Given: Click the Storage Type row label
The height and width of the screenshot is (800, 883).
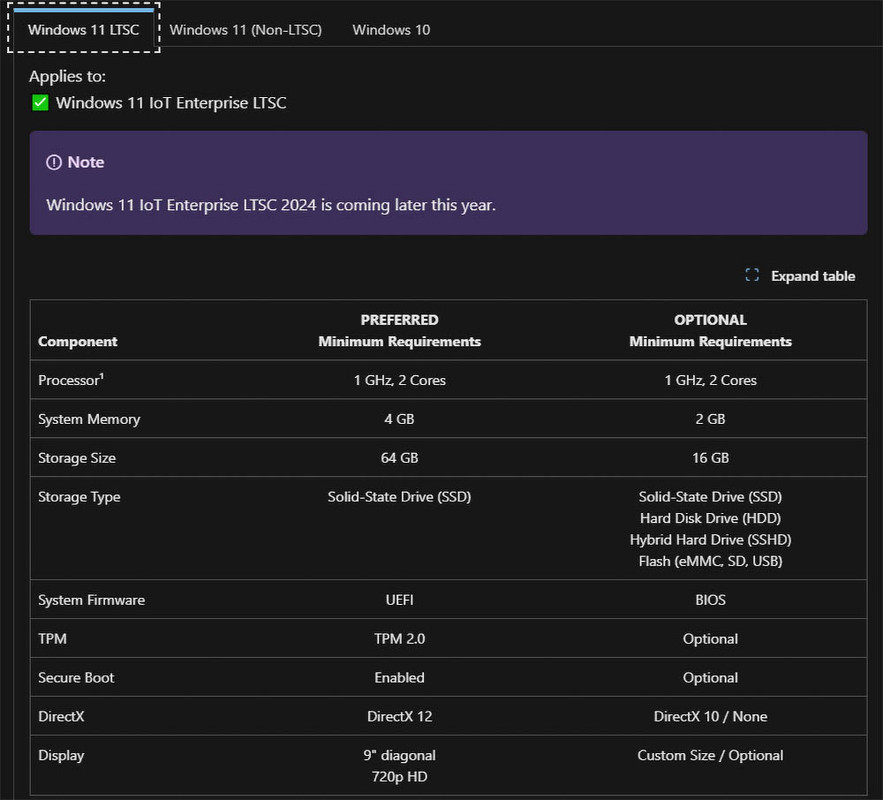Looking at the screenshot, I should tap(79, 497).
